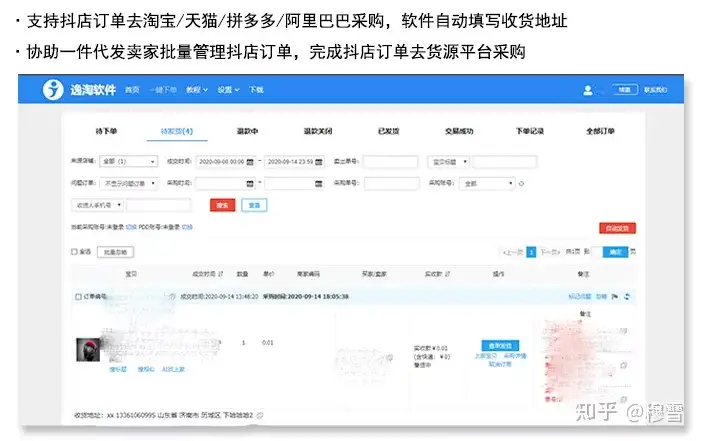The width and height of the screenshot is (702, 441).
Task: Focus the 采购单号 input field
Action: pos(392,184)
